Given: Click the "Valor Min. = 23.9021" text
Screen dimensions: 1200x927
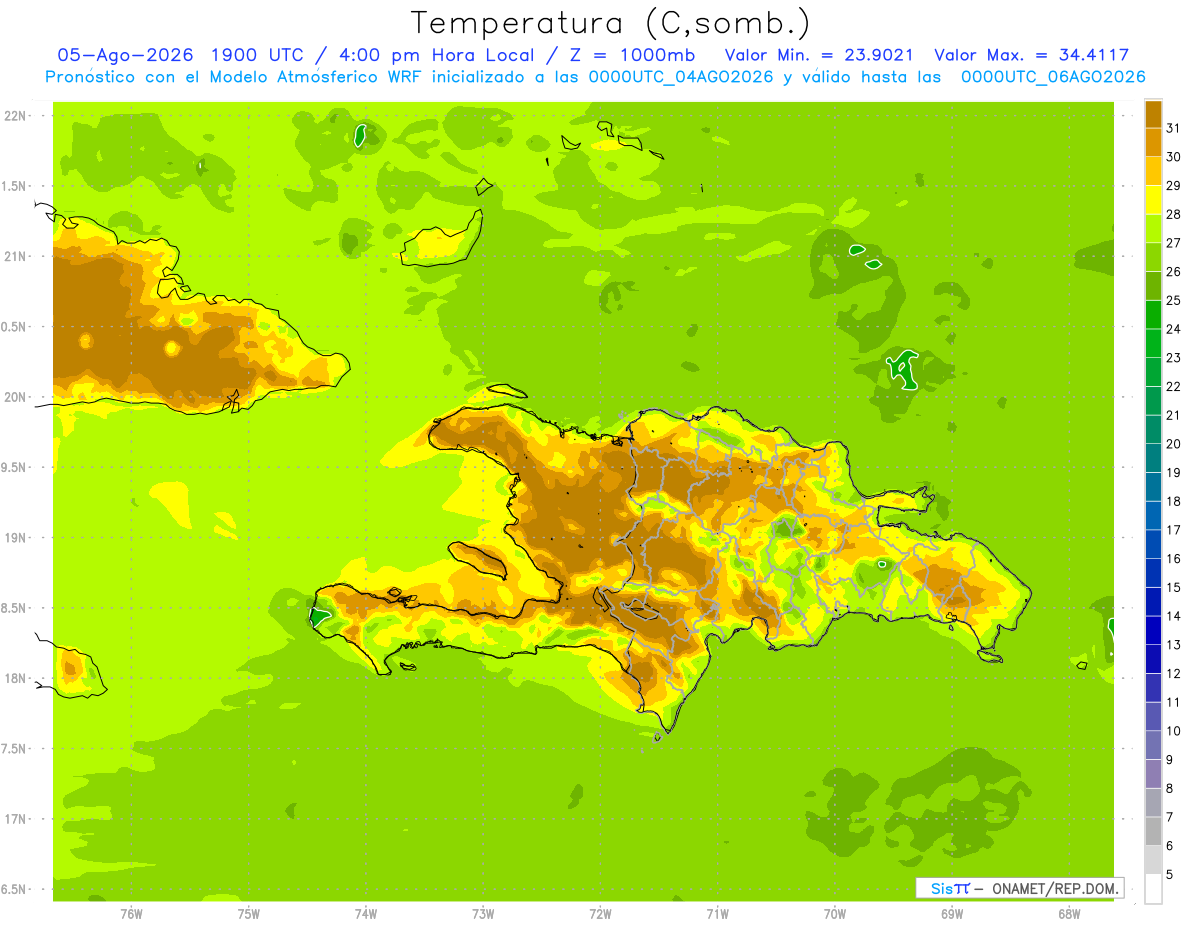Looking at the screenshot, I should (x=818, y=55).
